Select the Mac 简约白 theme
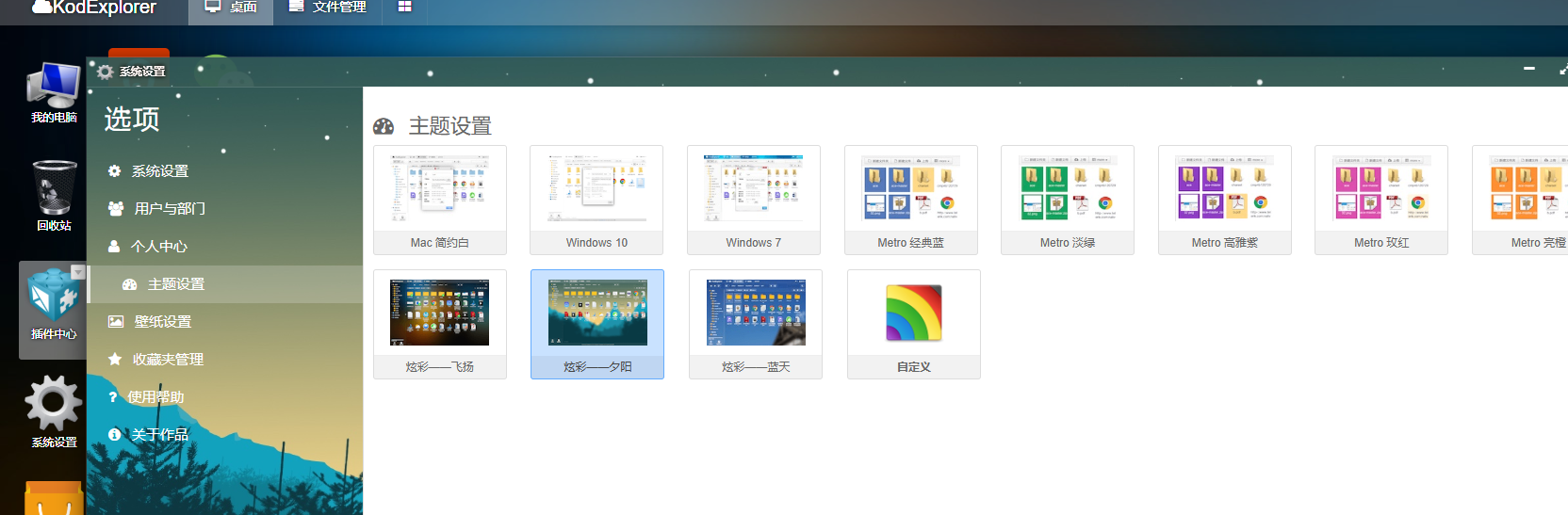Viewport: 1568px width, 515px height. click(440, 200)
